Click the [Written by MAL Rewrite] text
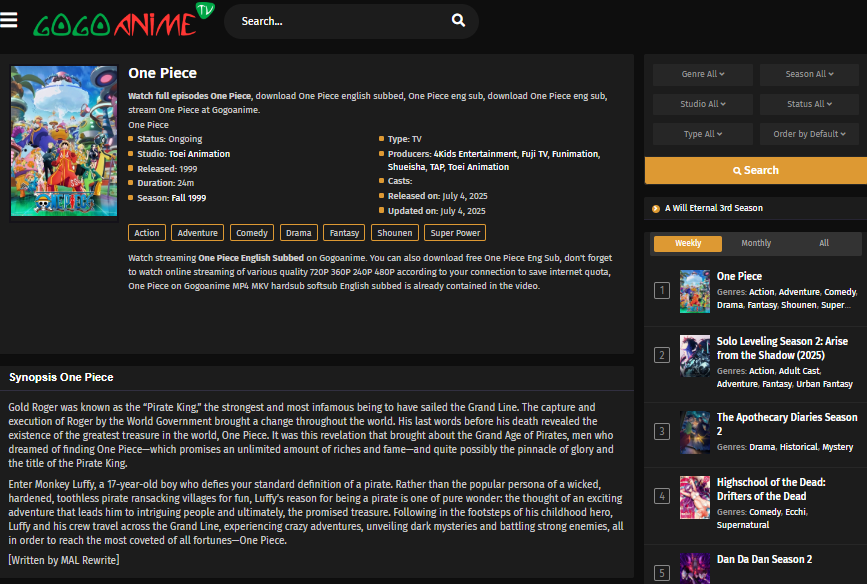Image resolution: width=867 pixels, height=584 pixels. click(x=64, y=560)
